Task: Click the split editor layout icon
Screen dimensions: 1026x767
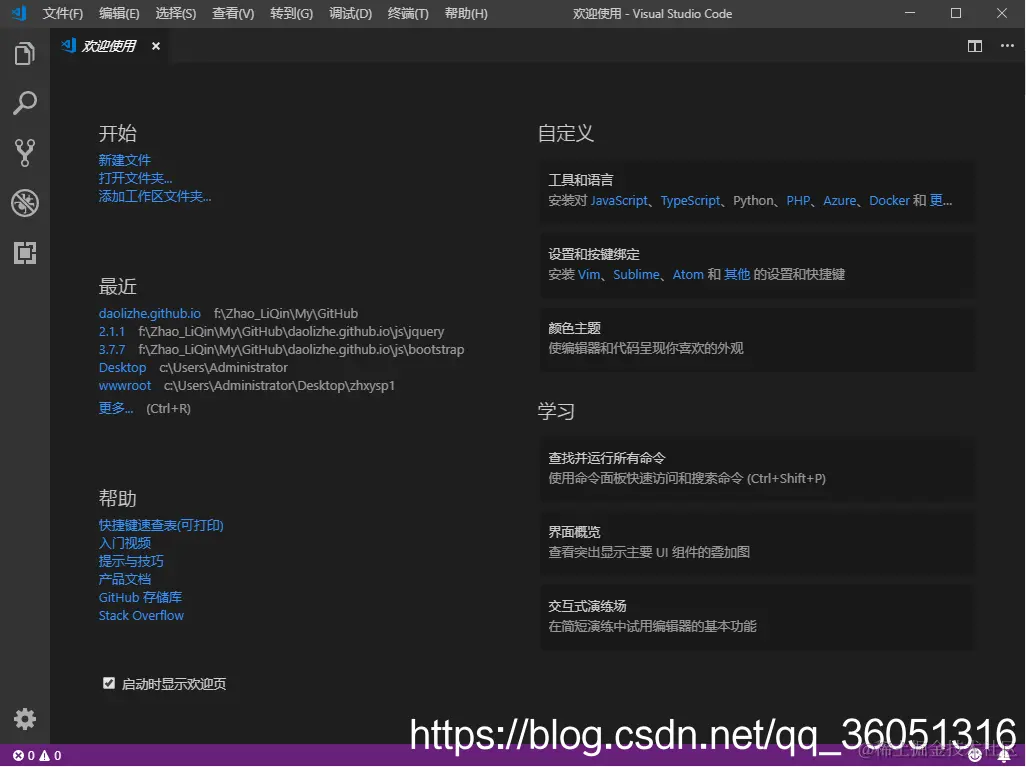Action: coord(974,46)
